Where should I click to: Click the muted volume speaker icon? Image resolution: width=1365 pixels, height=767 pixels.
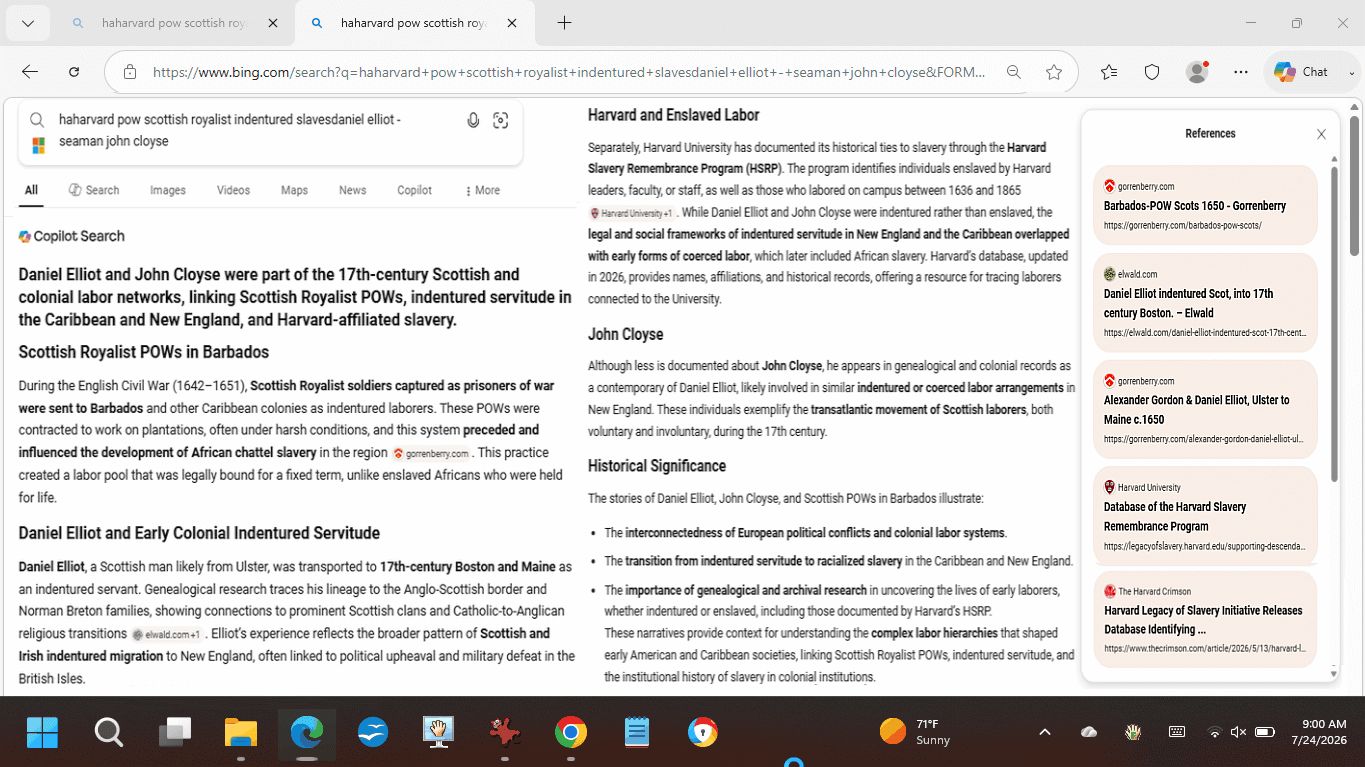pos(1239,732)
